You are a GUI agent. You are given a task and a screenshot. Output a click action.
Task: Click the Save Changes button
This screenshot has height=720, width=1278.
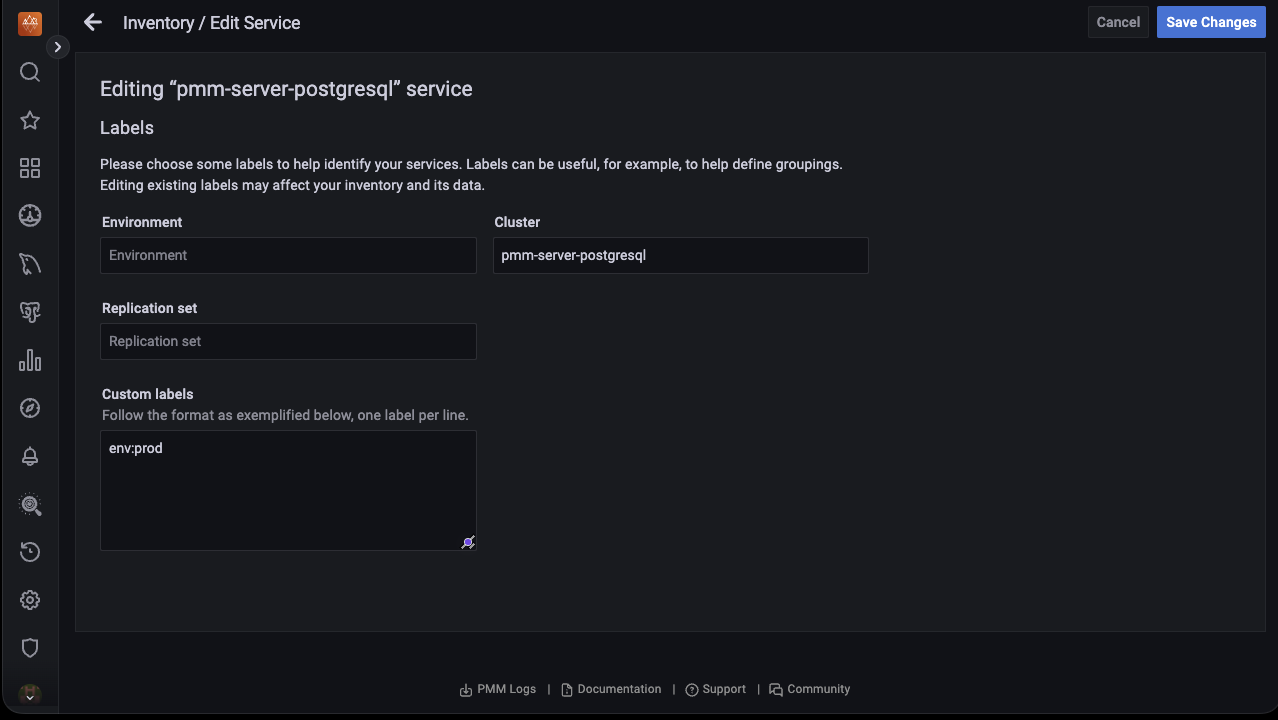[x=1211, y=22]
